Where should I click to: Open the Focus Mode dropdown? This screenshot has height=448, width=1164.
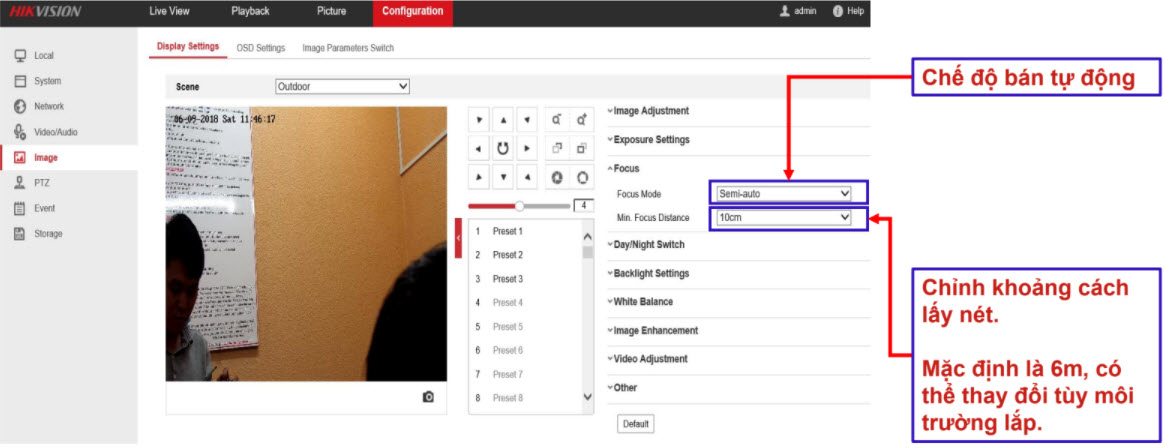[x=783, y=193]
